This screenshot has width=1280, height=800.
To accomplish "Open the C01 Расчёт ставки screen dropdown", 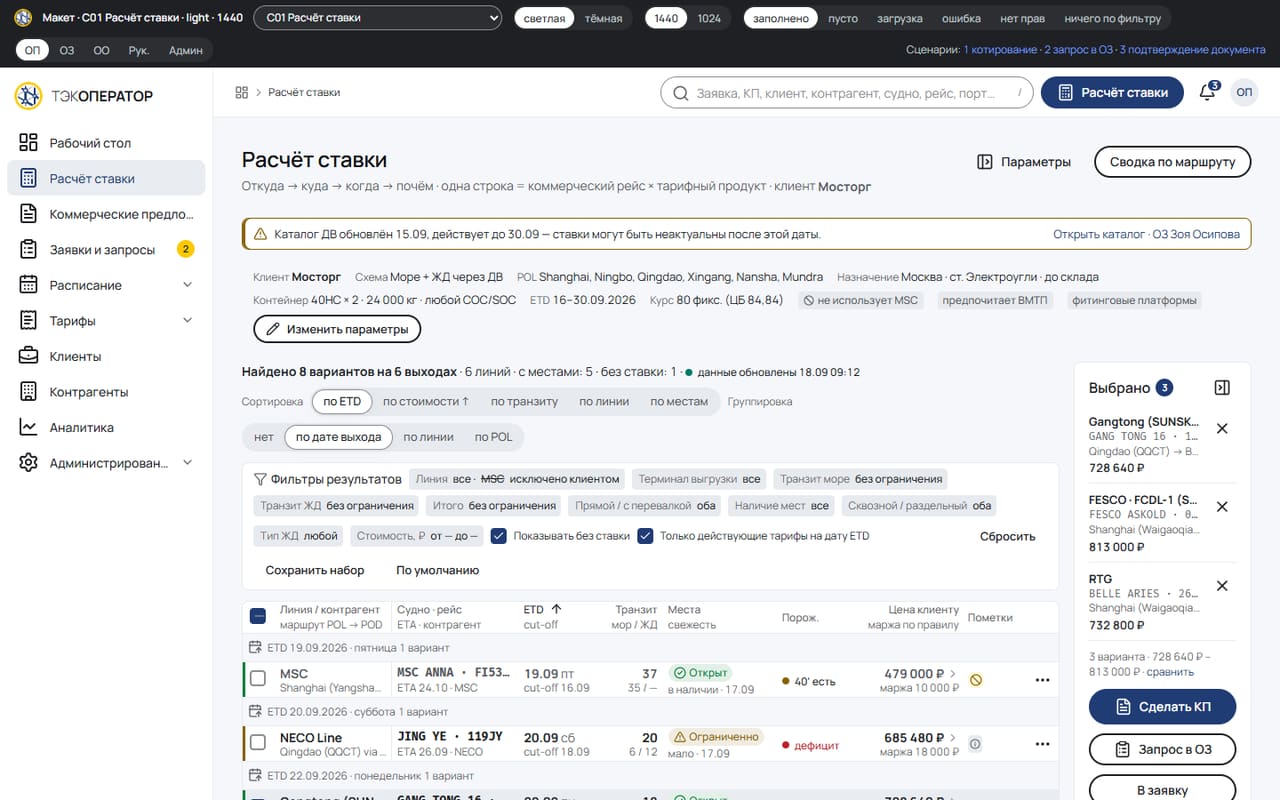I will coord(378,18).
